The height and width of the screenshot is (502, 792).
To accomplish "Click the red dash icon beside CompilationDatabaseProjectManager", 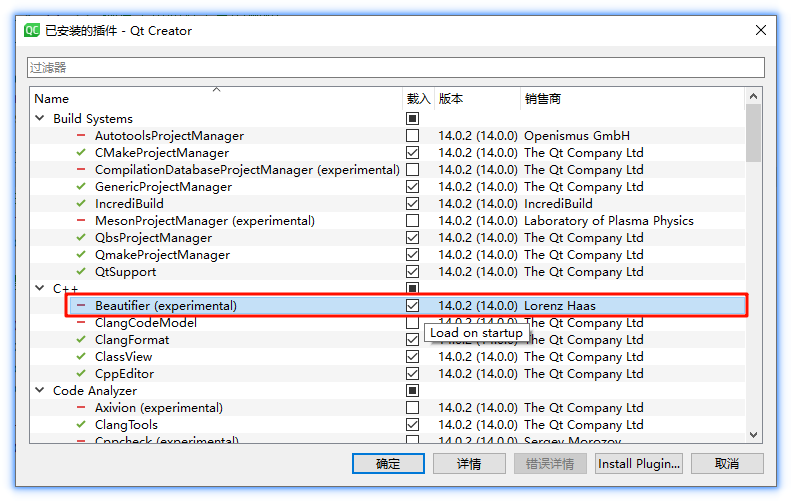I will tap(81, 169).
